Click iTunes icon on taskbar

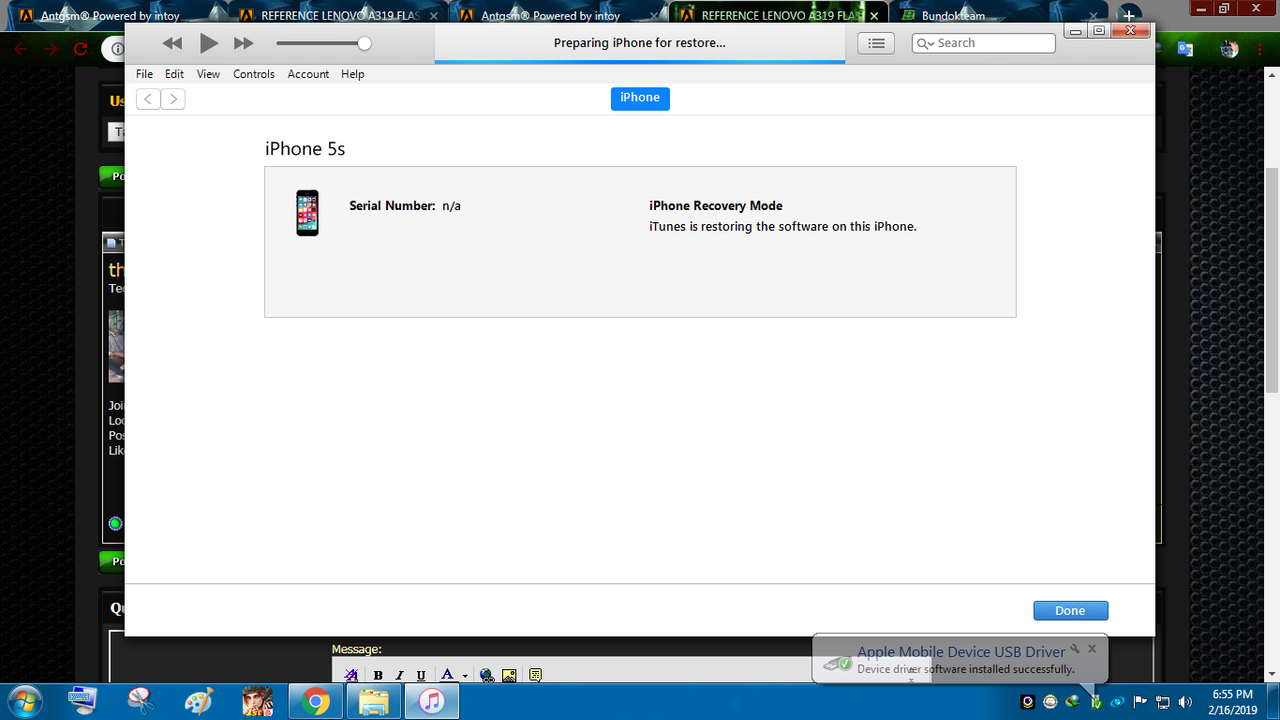click(432, 701)
